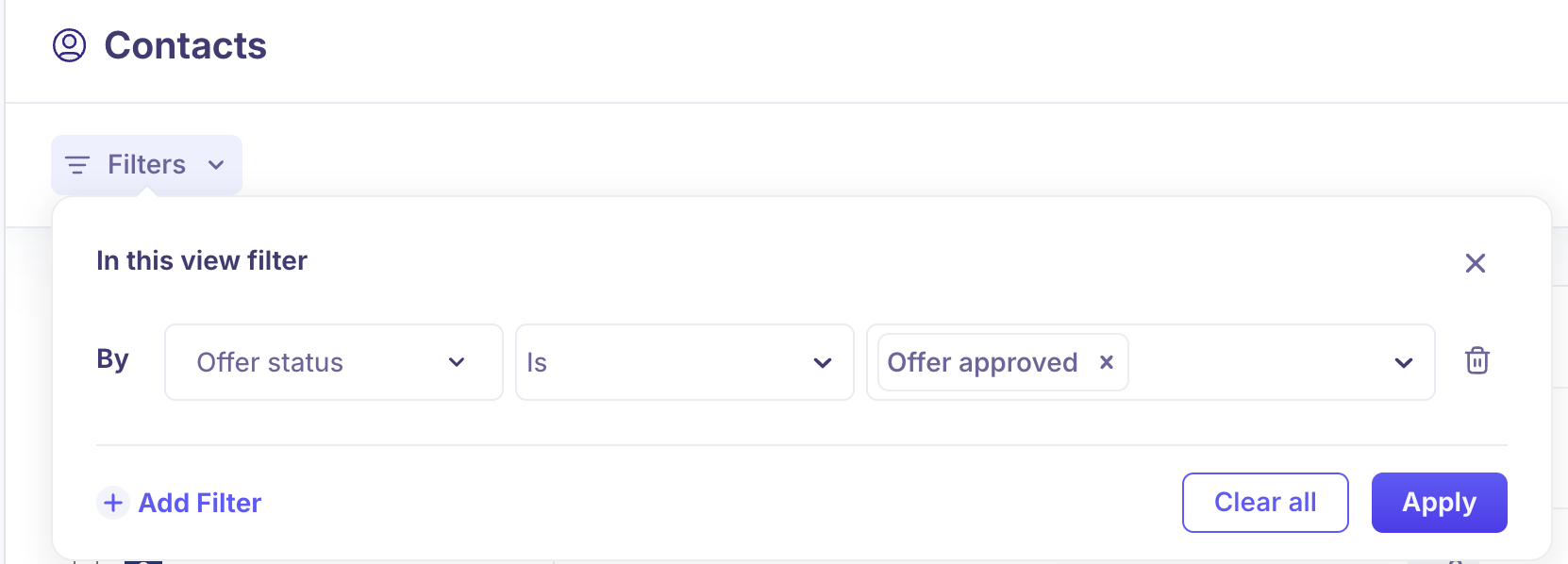Click the chevron in the Is dropdown
This screenshot has height=564, width=1568.
point(823,362)
